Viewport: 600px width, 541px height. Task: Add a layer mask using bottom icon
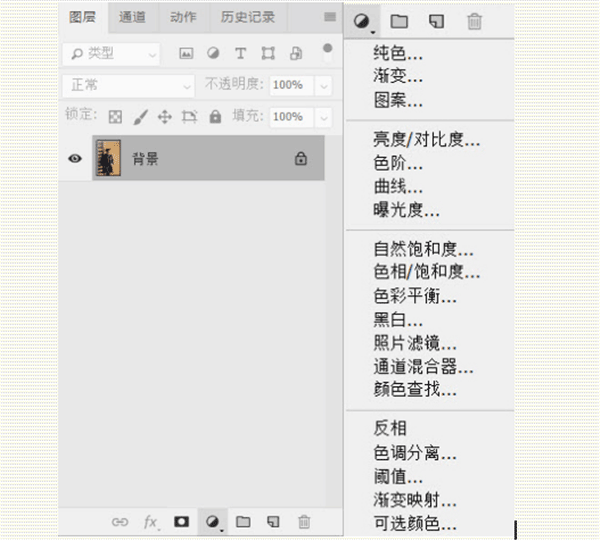pyautogui.click(x=181, y=522)
